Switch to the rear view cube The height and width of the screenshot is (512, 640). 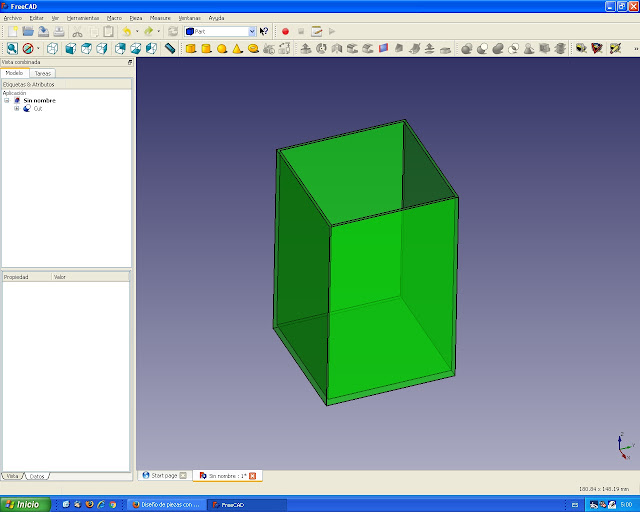point(120,49)
